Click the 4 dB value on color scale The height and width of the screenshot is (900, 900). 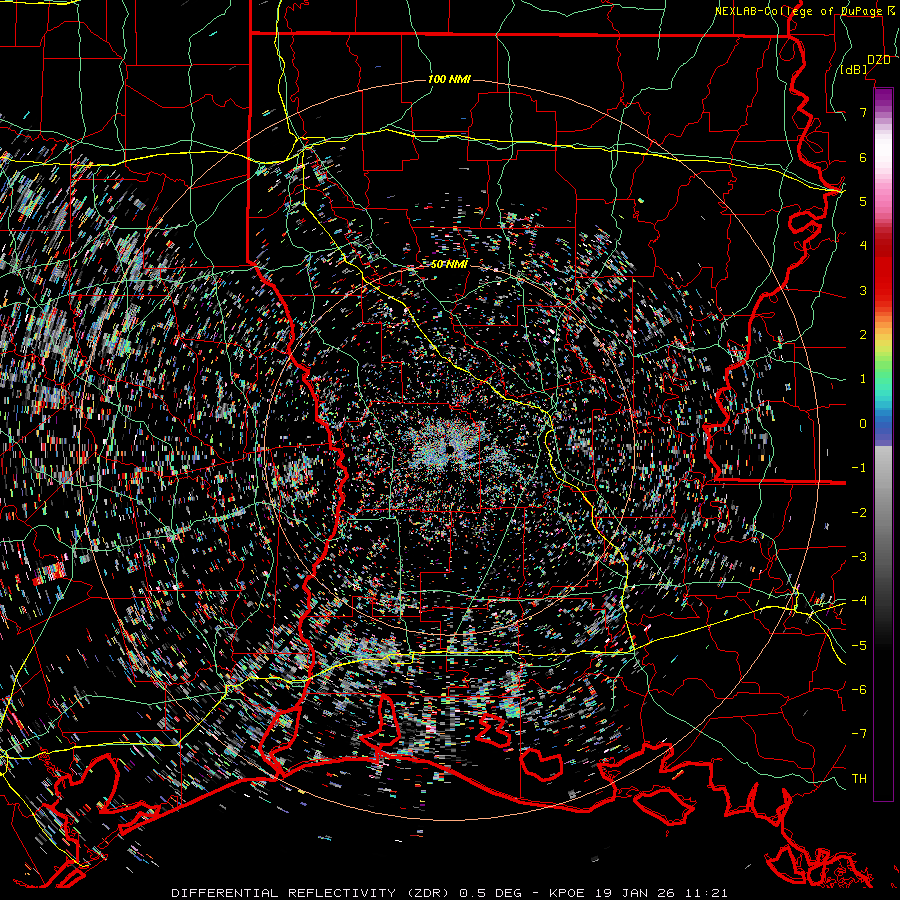tap(863, 246)
